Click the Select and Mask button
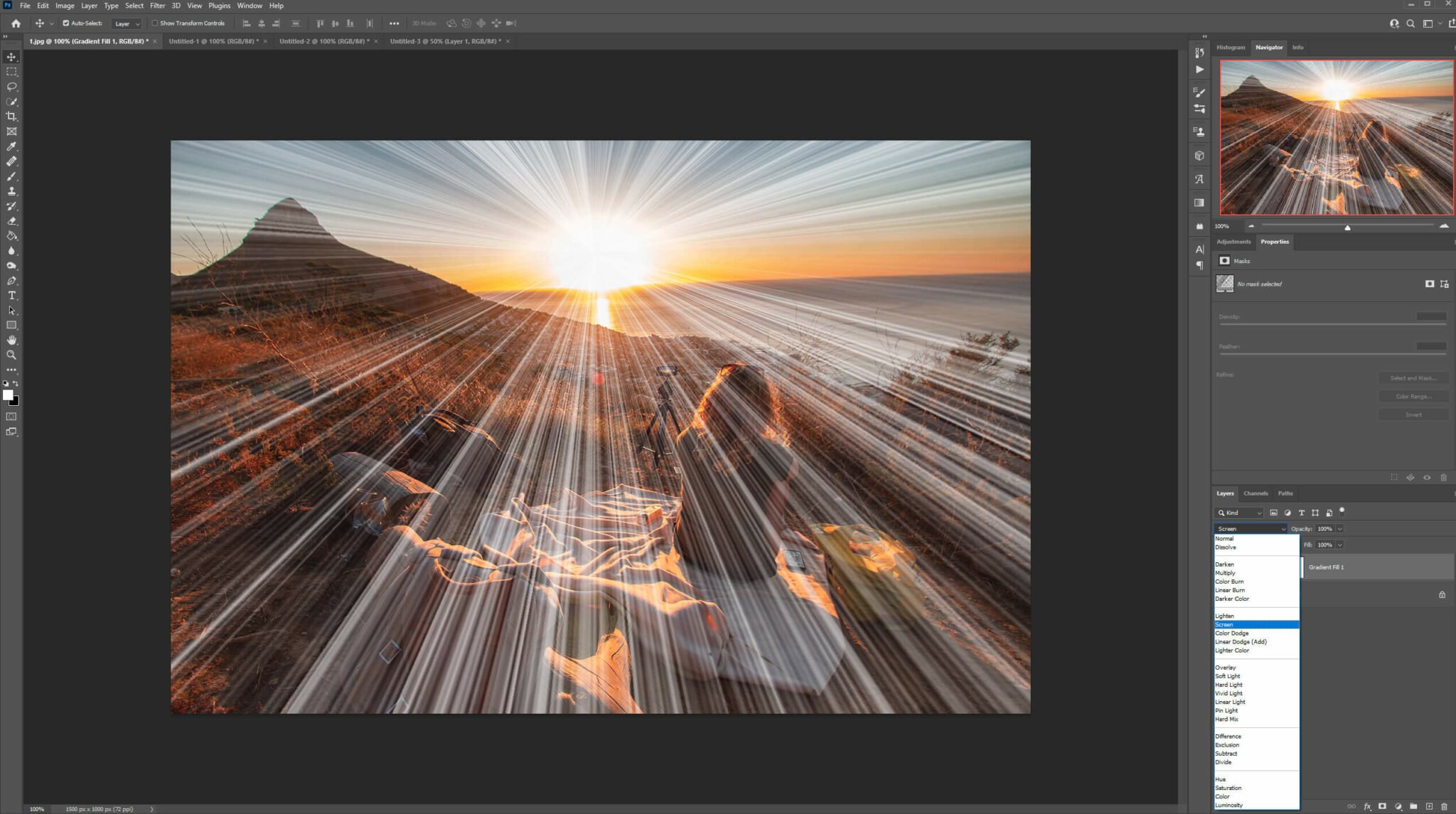Screen dimensions: 1456x814 tap(1413, 377)
